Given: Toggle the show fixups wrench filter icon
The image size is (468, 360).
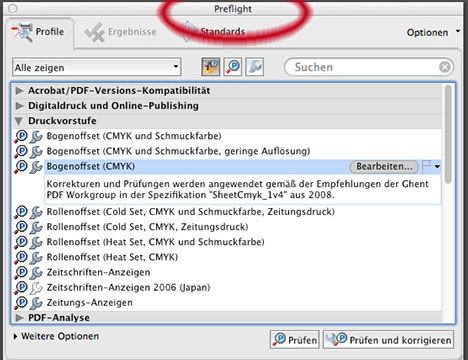Looking at the screenshot, I should tap(255, 67).
